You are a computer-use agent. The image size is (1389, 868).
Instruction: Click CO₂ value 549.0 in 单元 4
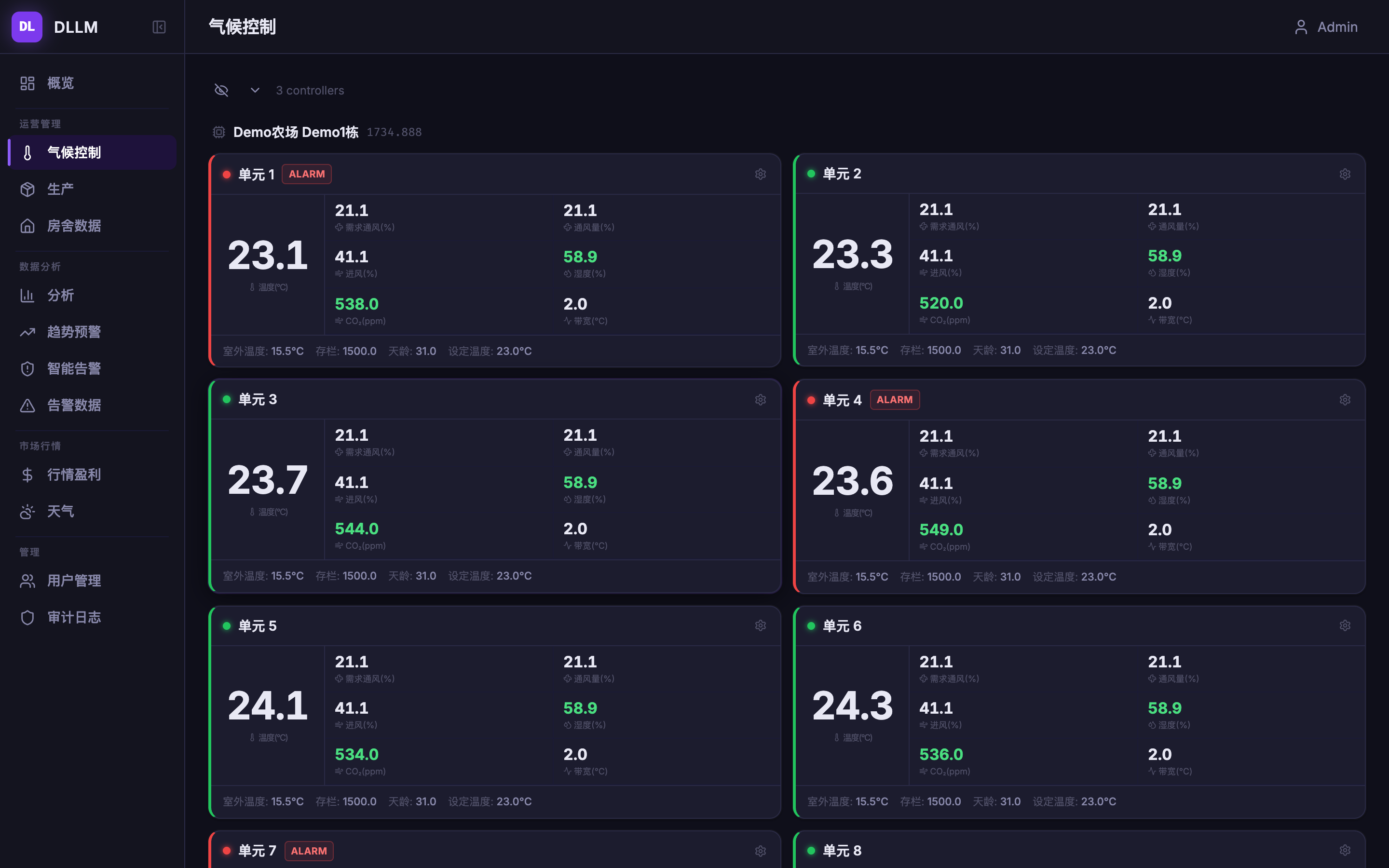point(941,529)
